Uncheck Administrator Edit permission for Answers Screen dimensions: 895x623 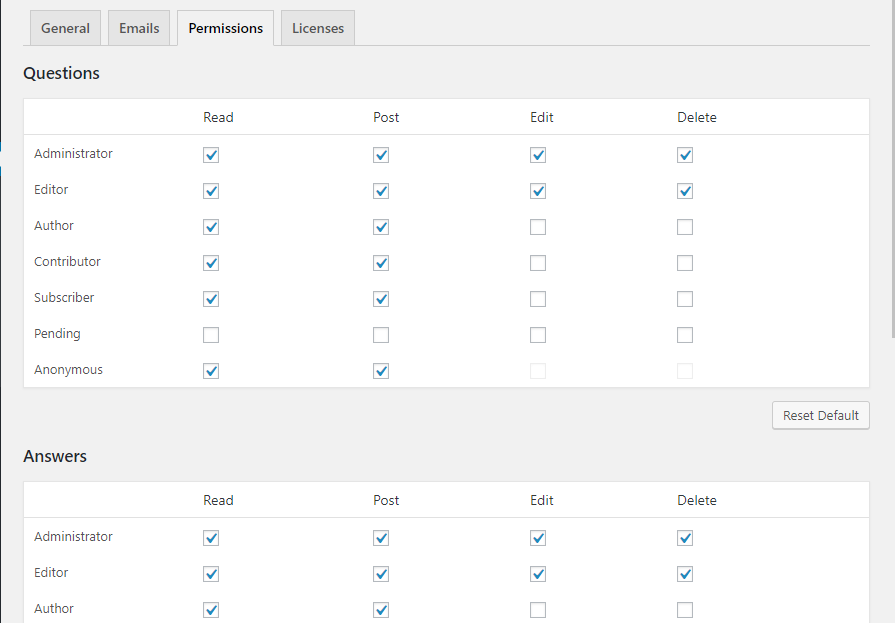538,538
